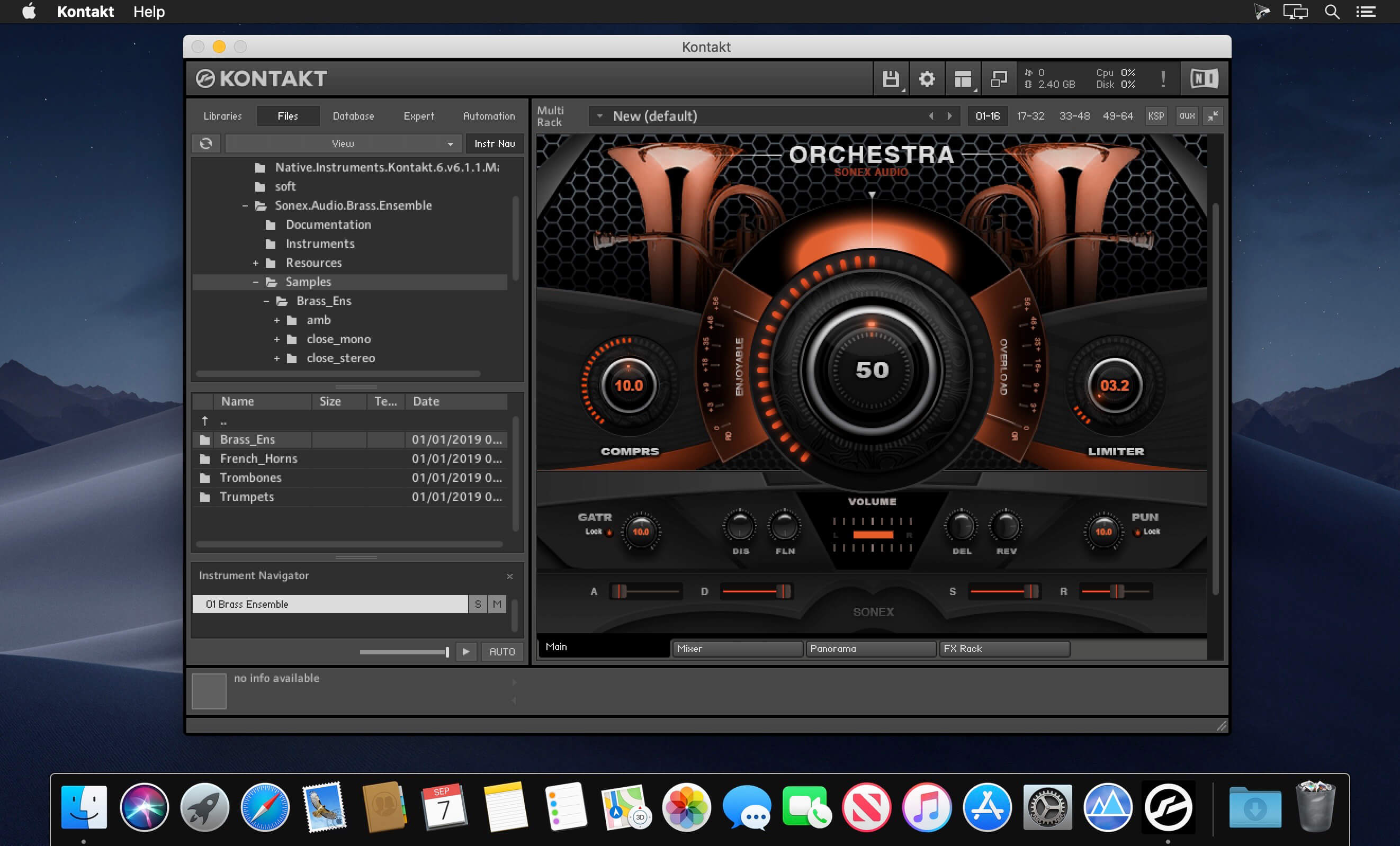Image resolution: width=1400 pixels, height=846 pixels.
Task: Open Spotlight search in menu bar
Action: point(1332,12)
